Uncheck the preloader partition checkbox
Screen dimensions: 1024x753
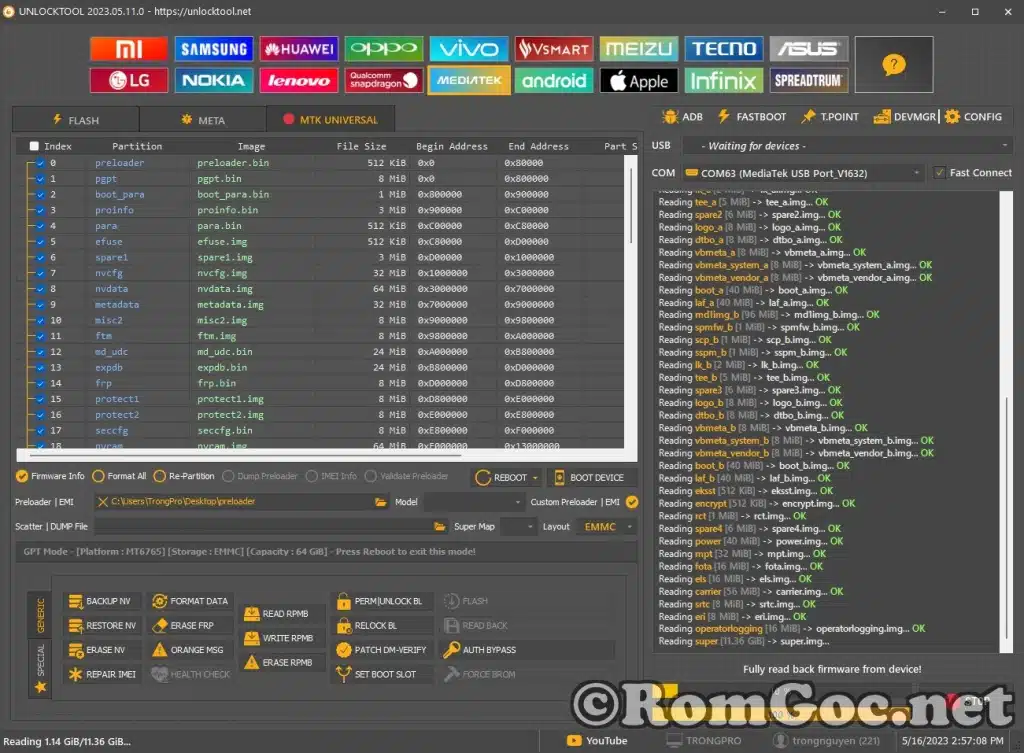point(40,163)
